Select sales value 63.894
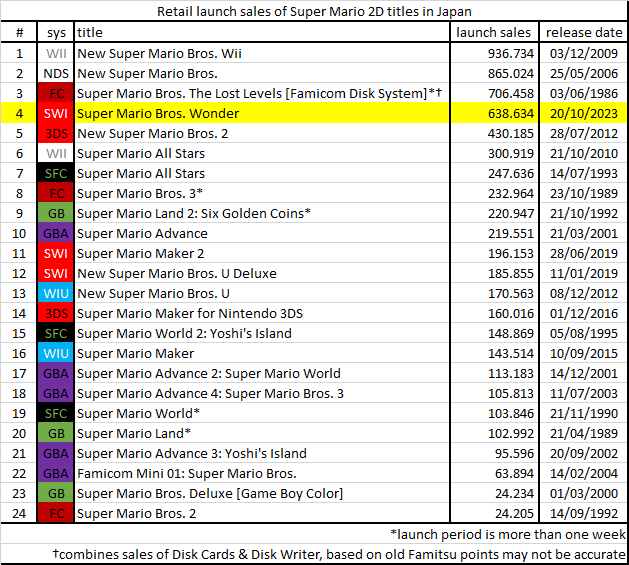The image size is (629, 565). click(514, 474)
